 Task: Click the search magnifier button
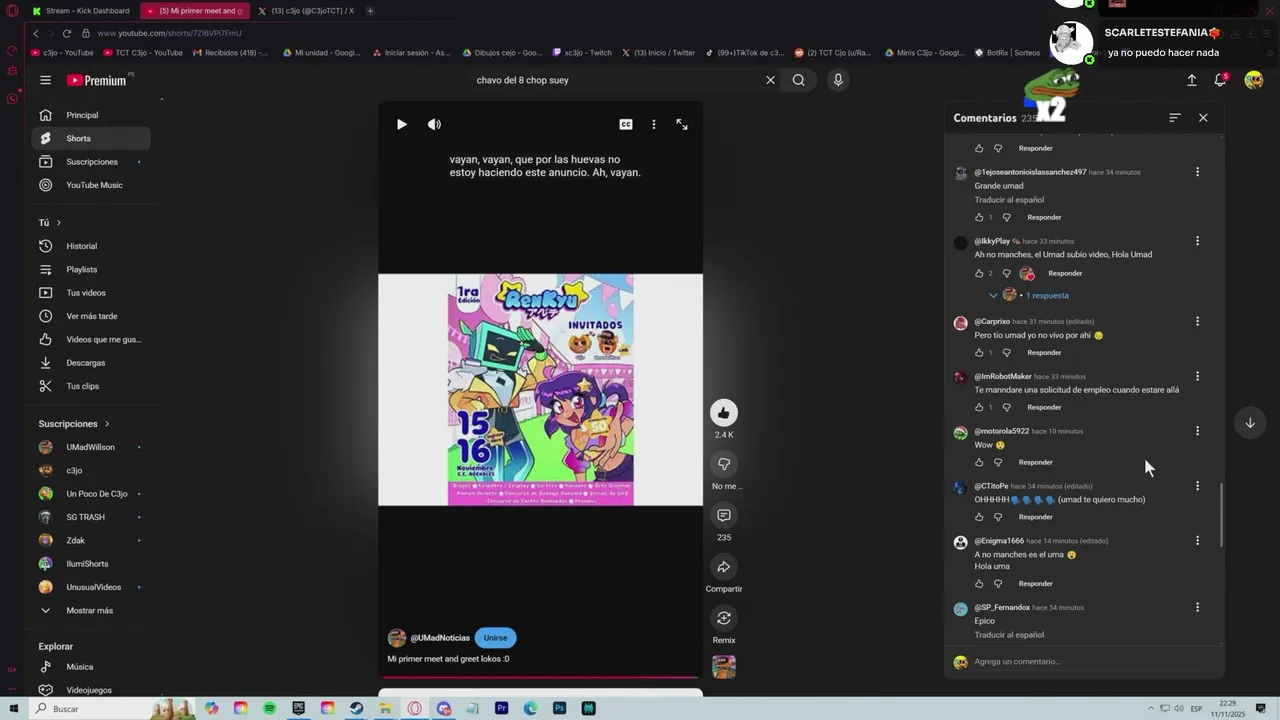coord(798,80)
